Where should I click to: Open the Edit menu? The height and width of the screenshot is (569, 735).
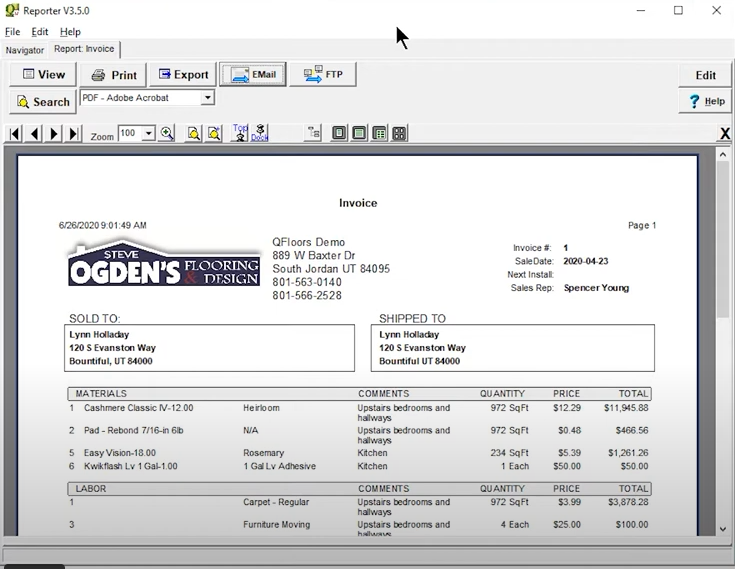(x=40, y=32)
